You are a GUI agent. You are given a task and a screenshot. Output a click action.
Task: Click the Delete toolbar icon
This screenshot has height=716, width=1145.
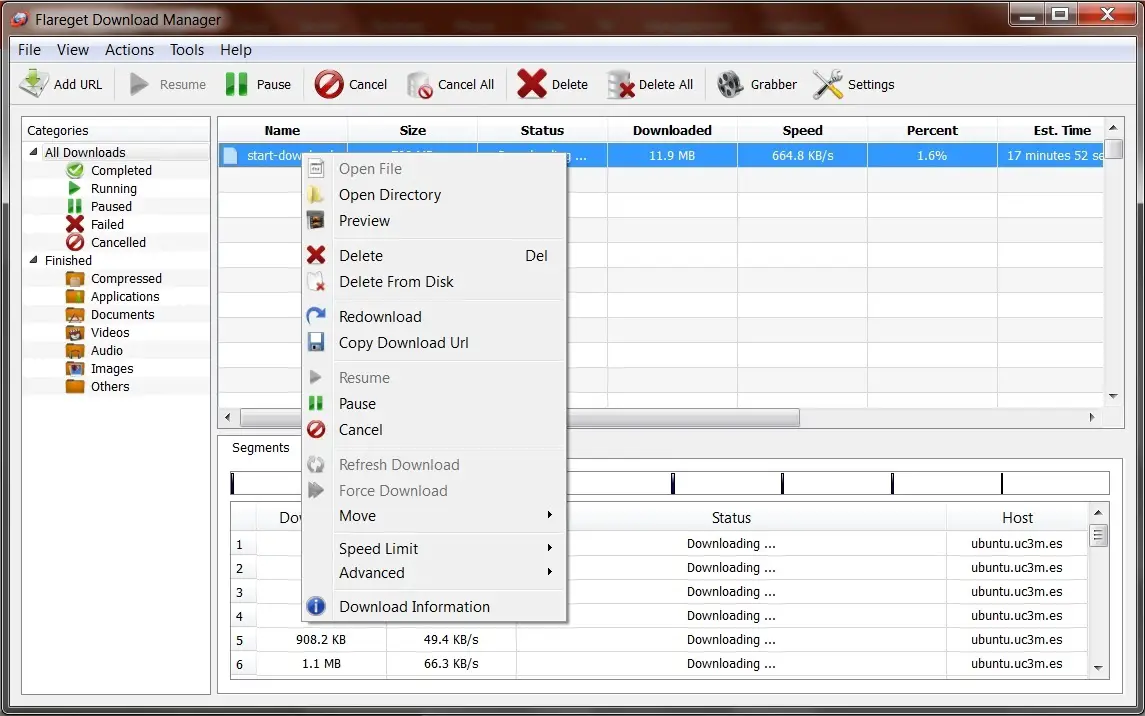click(532, 84)
